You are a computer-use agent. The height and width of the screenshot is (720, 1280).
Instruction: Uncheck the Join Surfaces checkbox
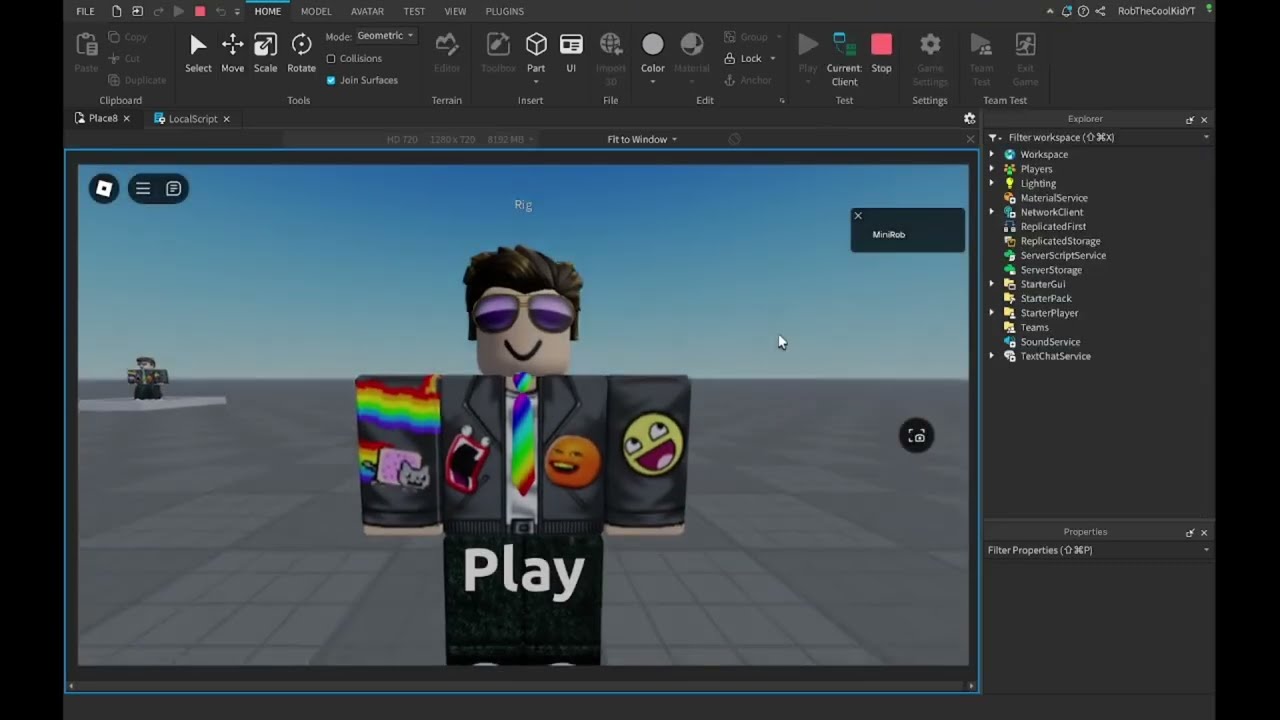coord(331,80)
